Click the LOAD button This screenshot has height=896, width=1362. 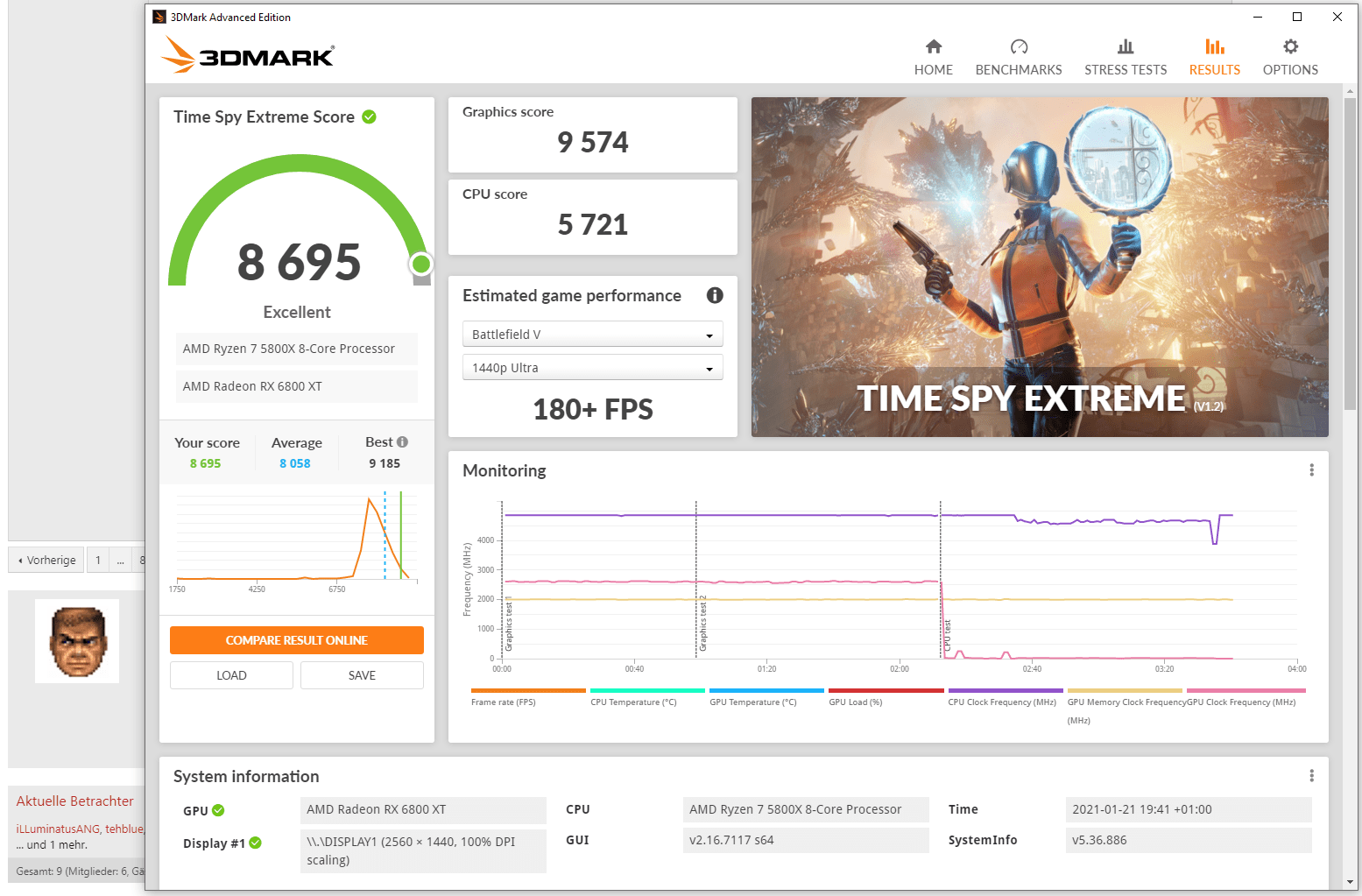tap(231, 675)
